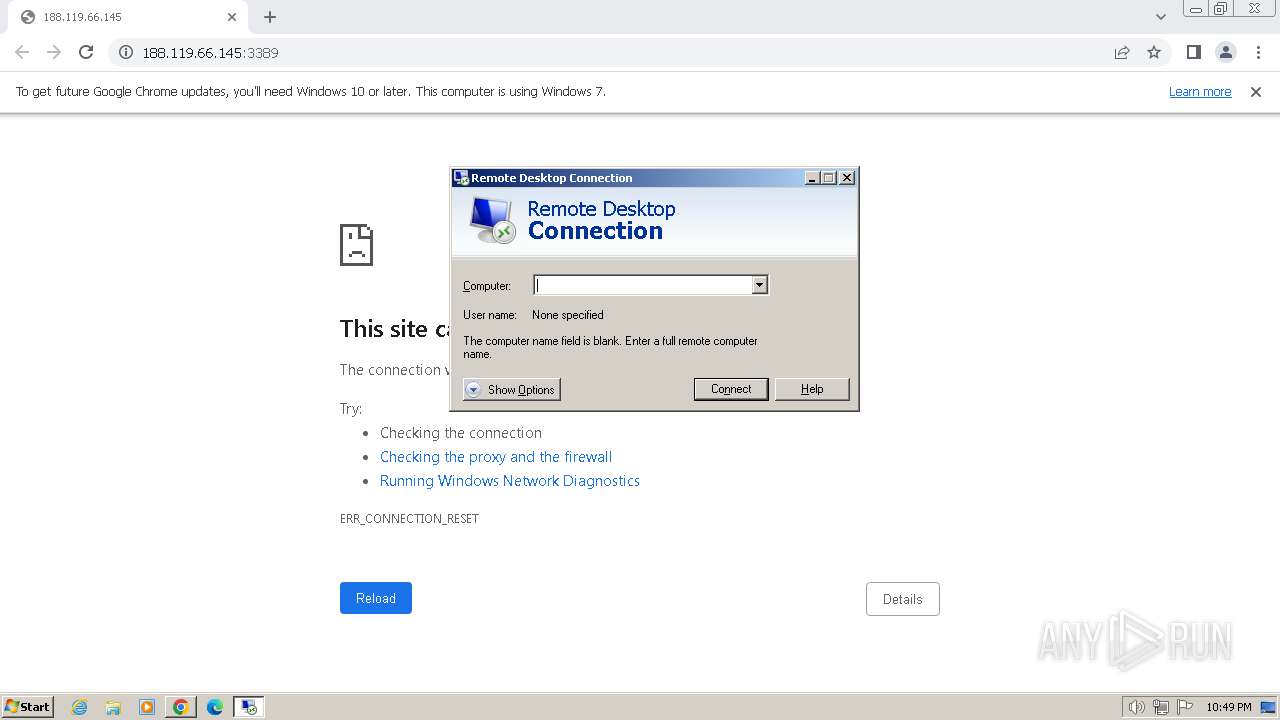Minimize the Remote Desktop Connection dialog
Screen dimensions: 1280x720
[x=813, y=178]
